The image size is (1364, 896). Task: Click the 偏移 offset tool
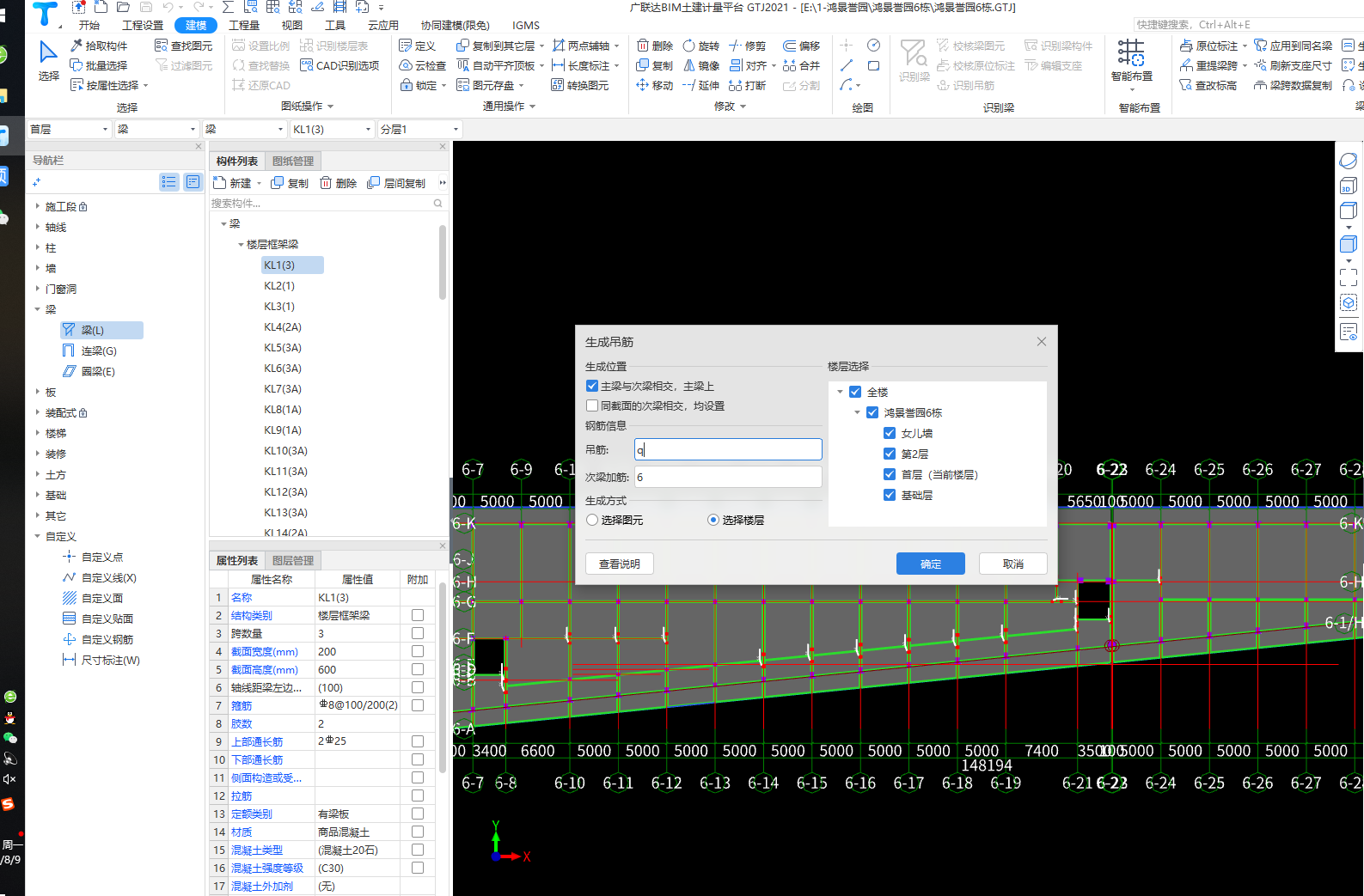(x=801, y=46)
